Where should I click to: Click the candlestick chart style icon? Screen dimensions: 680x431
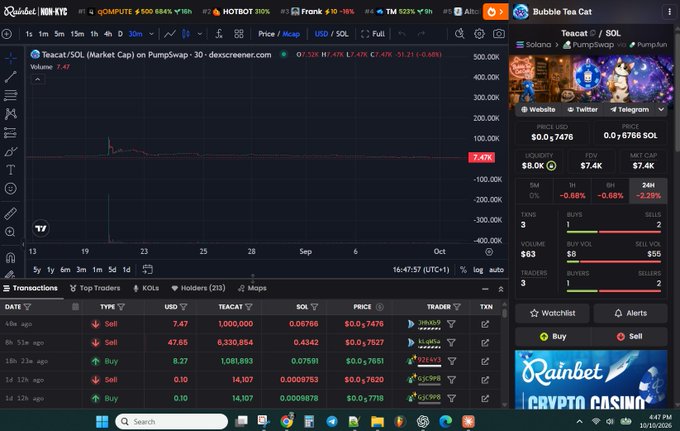click(x=186, y=34)
